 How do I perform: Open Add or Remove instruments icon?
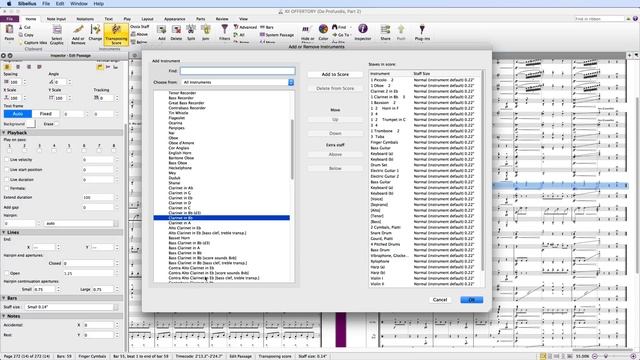tap(78, 30)
